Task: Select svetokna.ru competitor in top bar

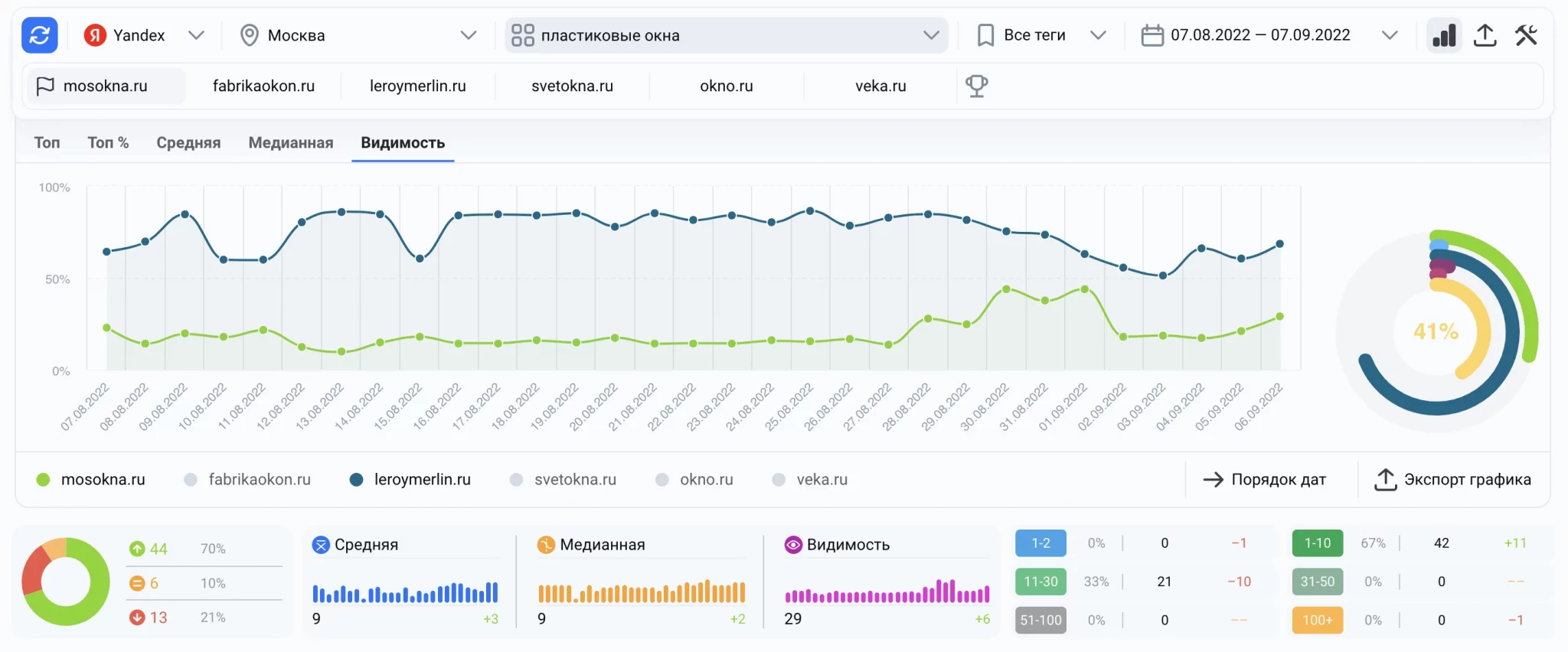Action: tap(573, 86)
